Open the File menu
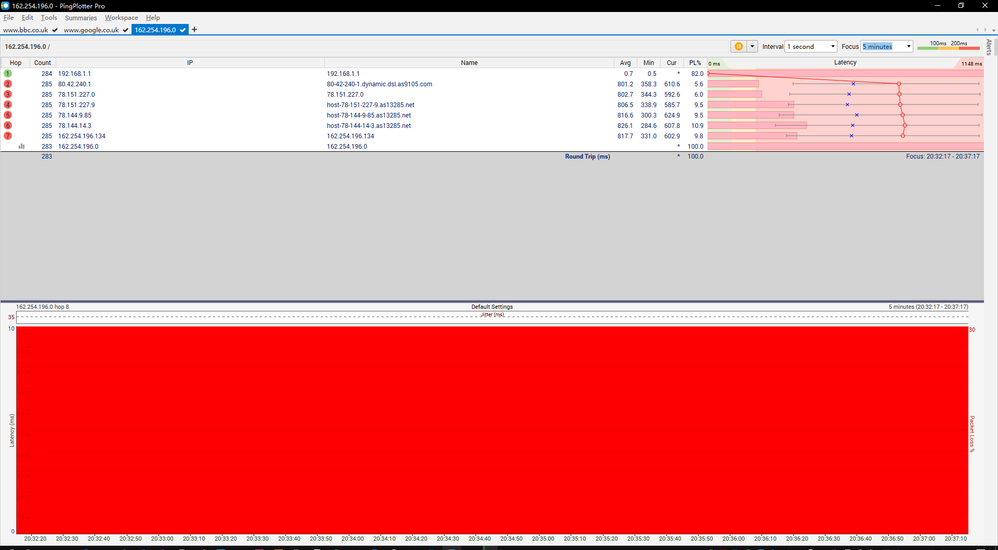Image resolution: width=998 pixels, height=550 pixels. (x=8, y=18)
